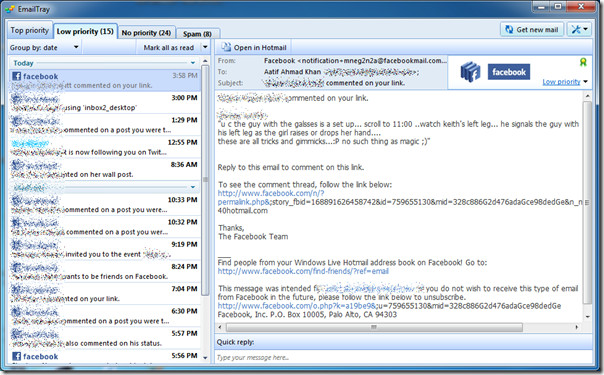Click the Facebook 3D cube logo
Image resolution: width=604 pixels, height=375 pixels.
tap(470, 72)
